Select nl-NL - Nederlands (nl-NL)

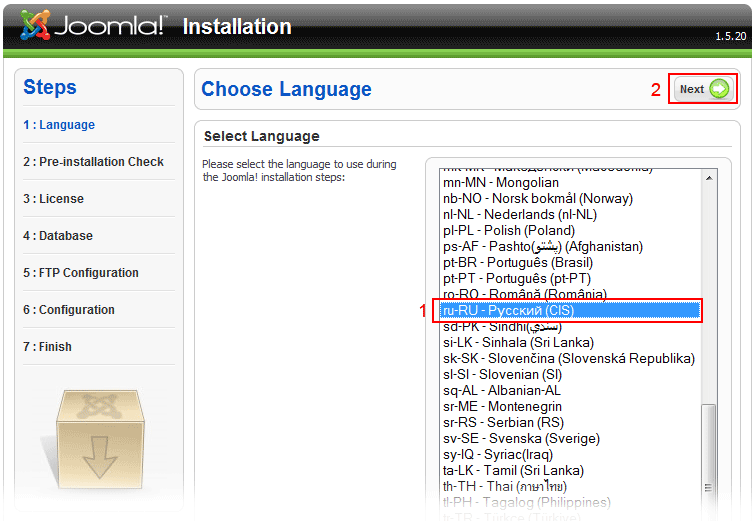(571, 214)
